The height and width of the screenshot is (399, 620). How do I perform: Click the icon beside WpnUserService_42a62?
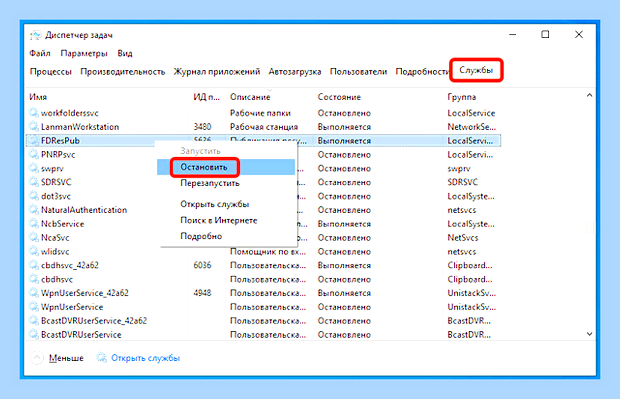34,293
